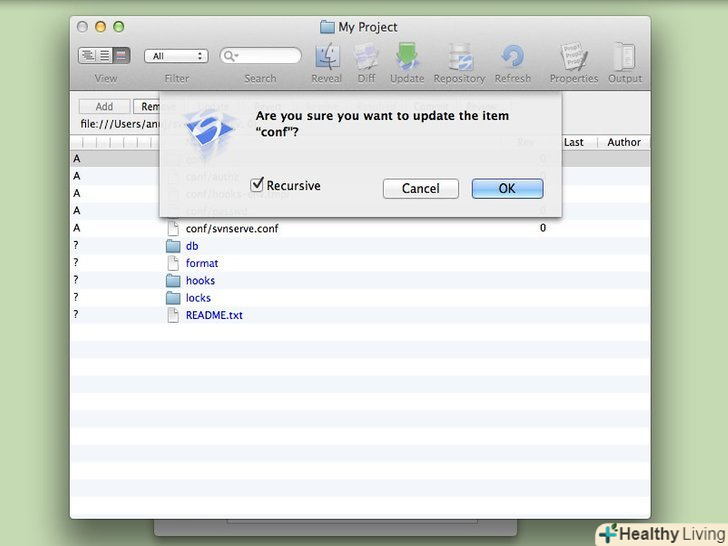This screenshot has height=546, width=728.
Task: Click the Update toolbar icon
Action: click(407, 57)
